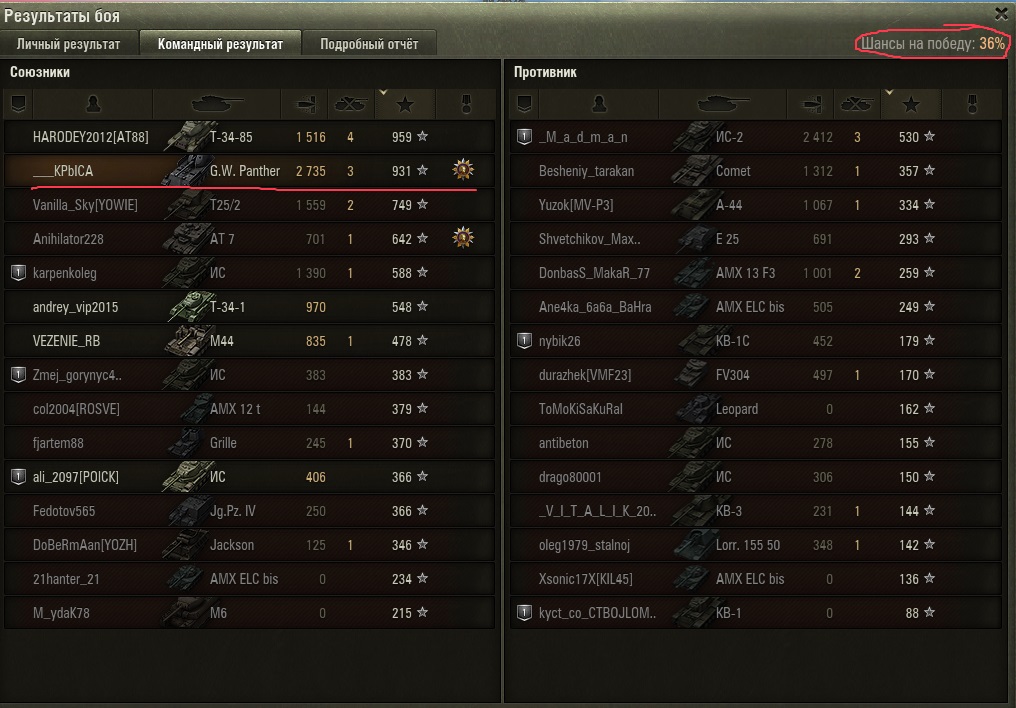Sort enemies by medals column icon
This screenshot has height=708, width=1016.
coord(972,104)
